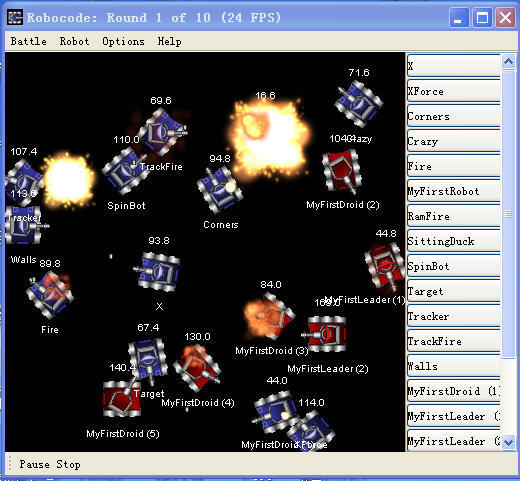
Task: Open the Robot menu
Action: point(74,41)
